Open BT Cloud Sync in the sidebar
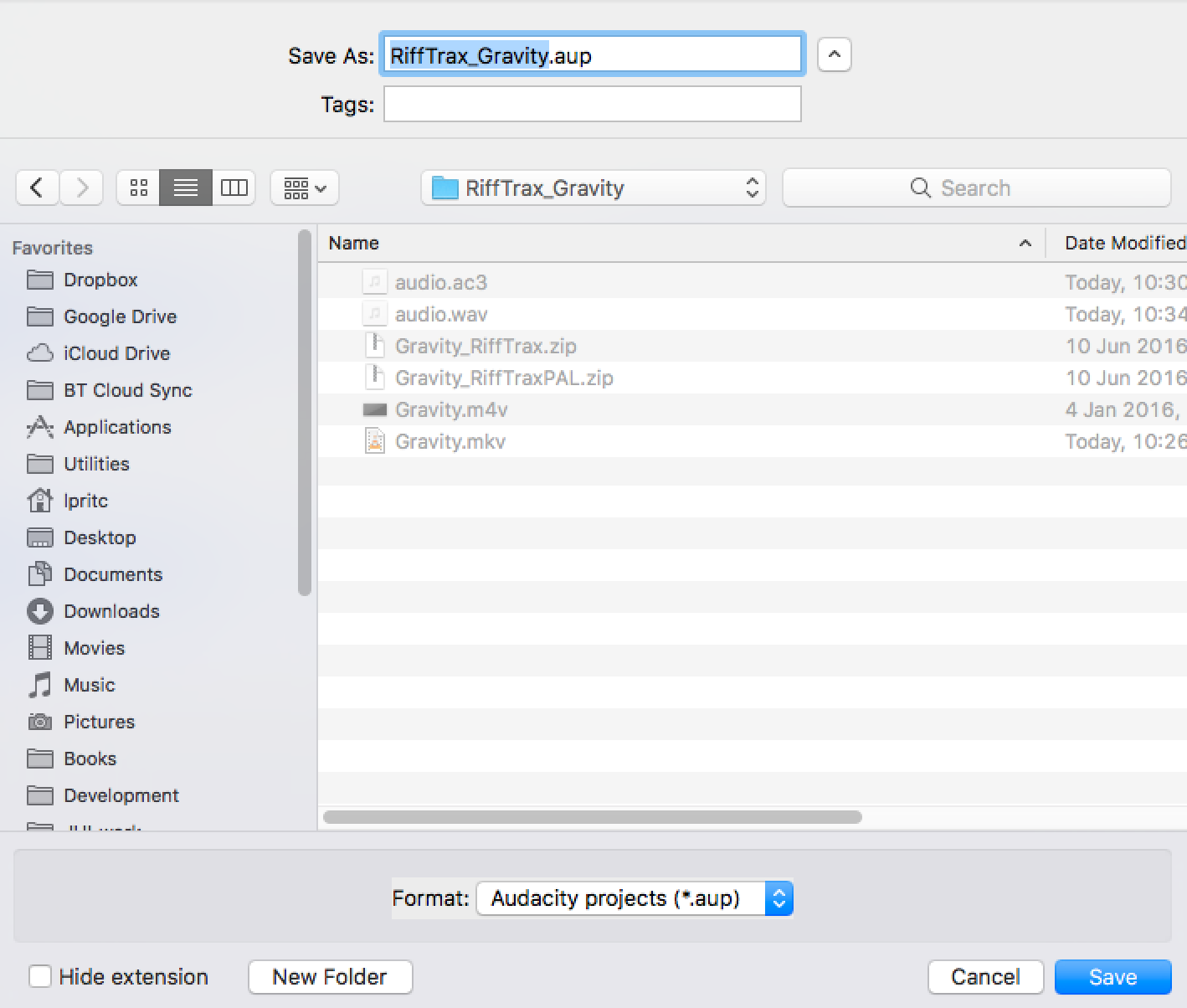 [x=127, y=390]
